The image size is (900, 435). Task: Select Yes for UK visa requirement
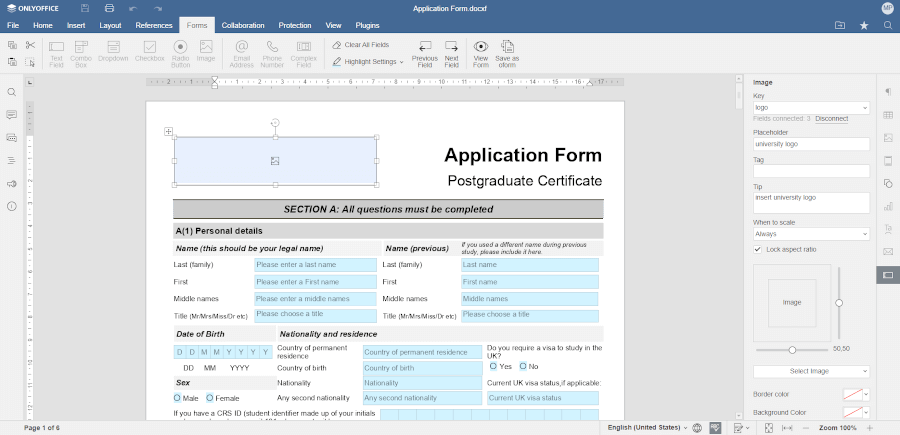click(493, 366)
